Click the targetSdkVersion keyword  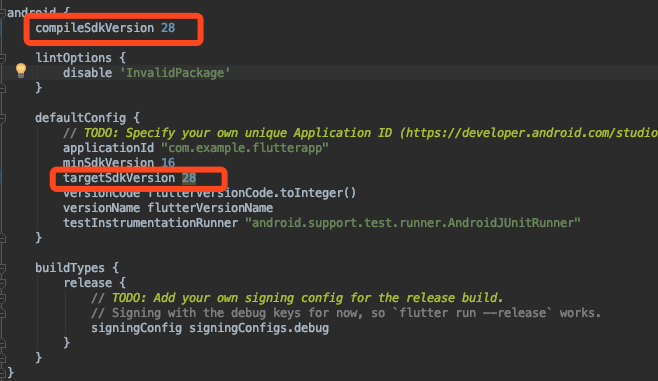119,178
